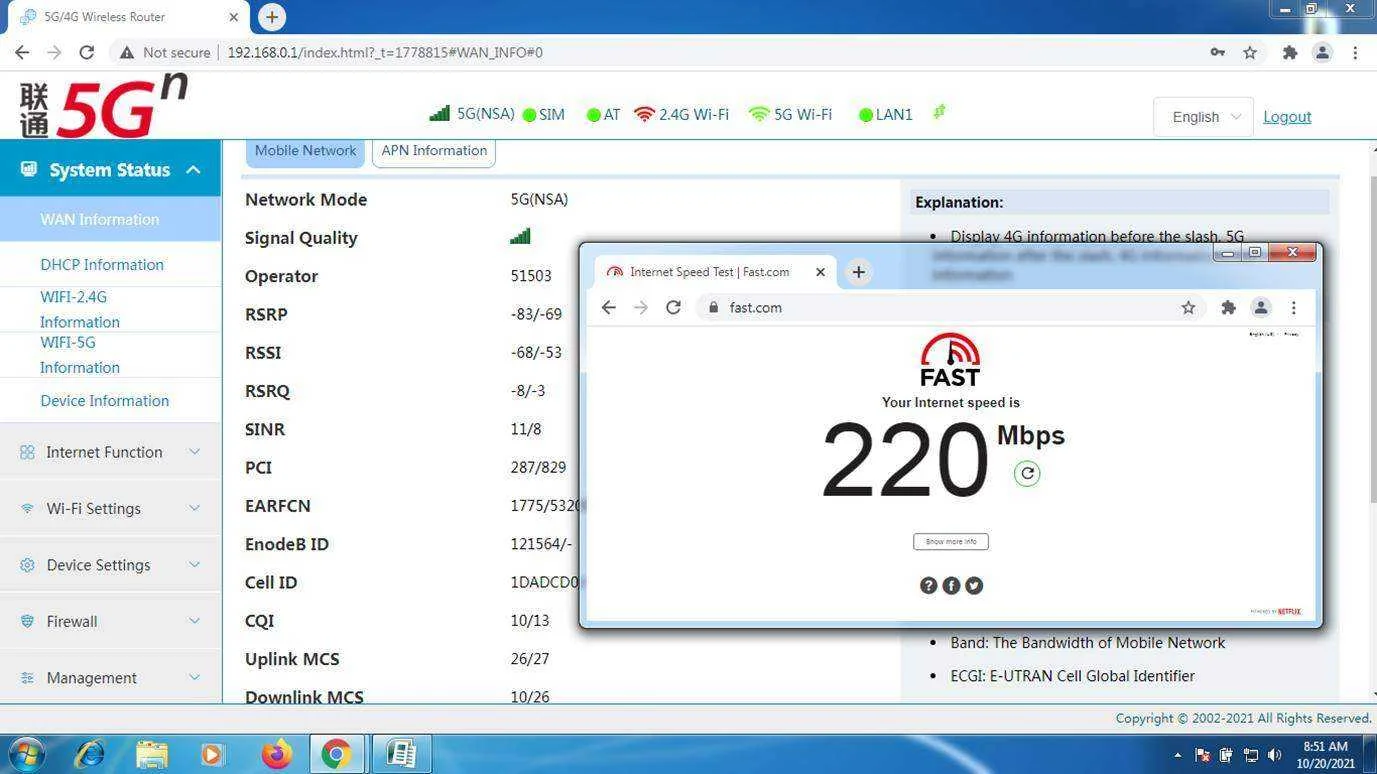
Task: Collapse the System Status section
Action: pyautogui.click(x=110, y=170)
